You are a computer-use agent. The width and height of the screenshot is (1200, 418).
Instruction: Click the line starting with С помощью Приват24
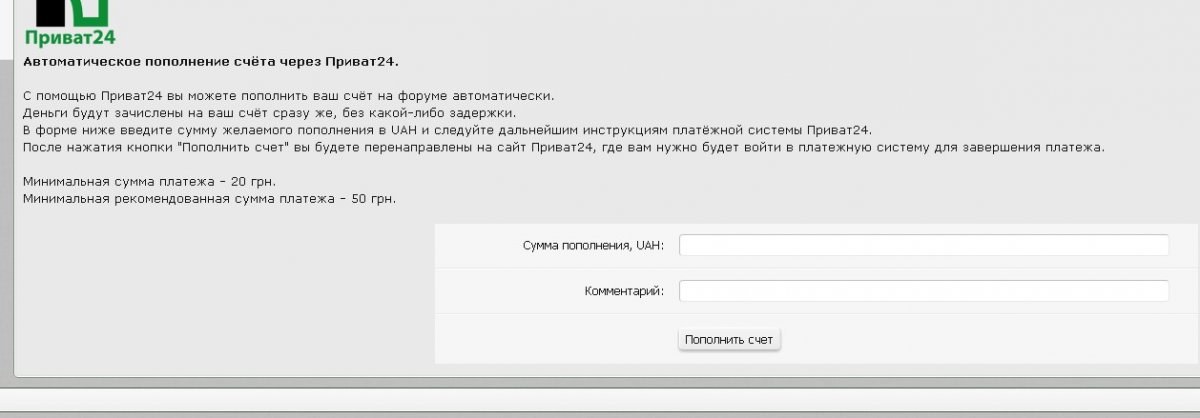[288, 96]
